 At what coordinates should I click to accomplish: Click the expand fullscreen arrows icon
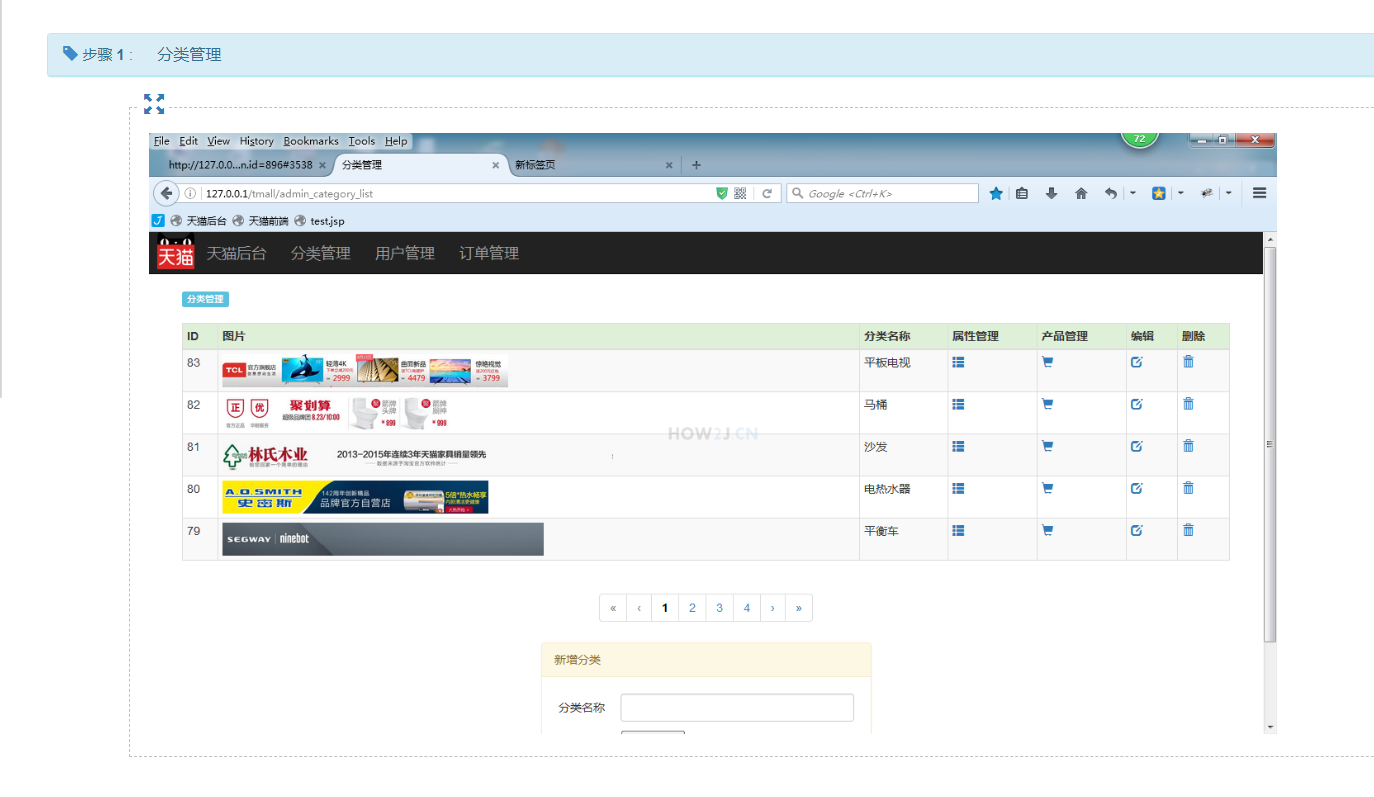[x=154, y=103]
